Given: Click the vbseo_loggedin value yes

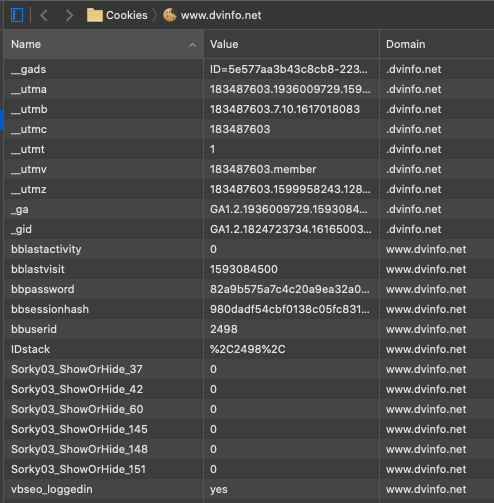Looking at the screenshot, I should 219,489.
